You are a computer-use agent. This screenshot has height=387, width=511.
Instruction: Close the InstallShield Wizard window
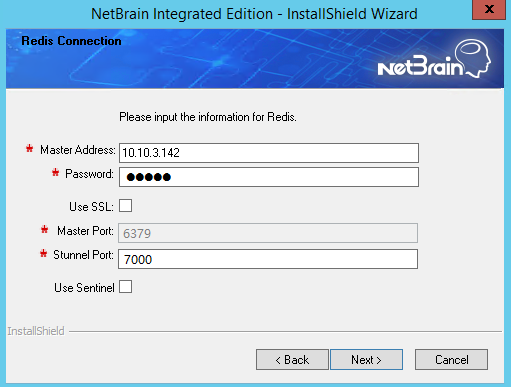(489, 9)
